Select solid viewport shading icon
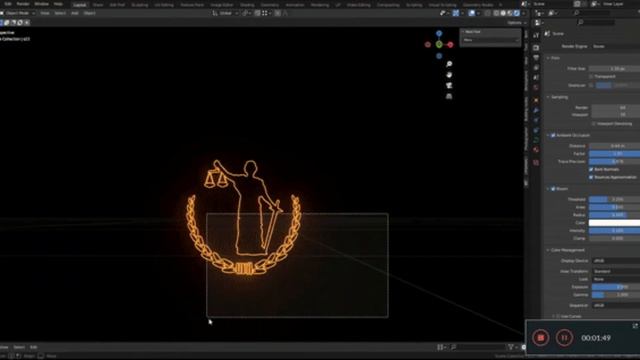The height and width of the screenshot is (360, 640). point(503,13)
